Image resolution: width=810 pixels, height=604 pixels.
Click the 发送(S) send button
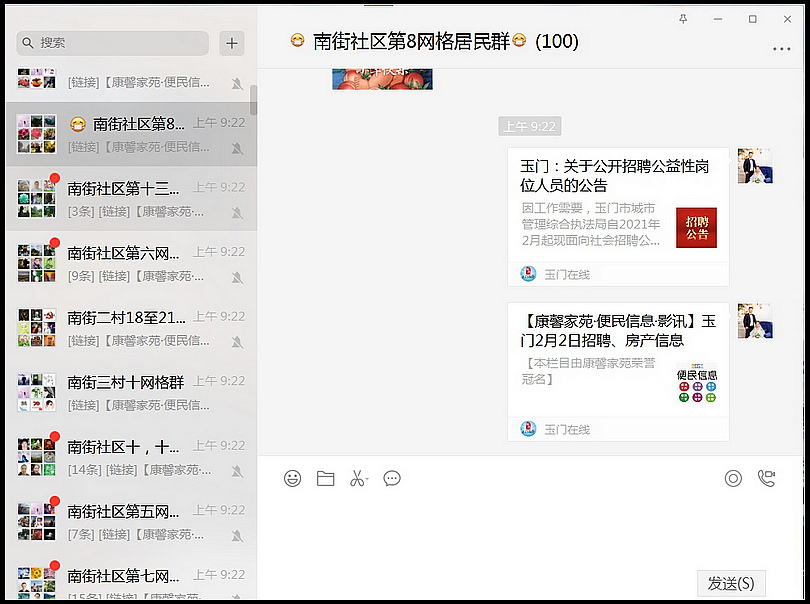734,583
